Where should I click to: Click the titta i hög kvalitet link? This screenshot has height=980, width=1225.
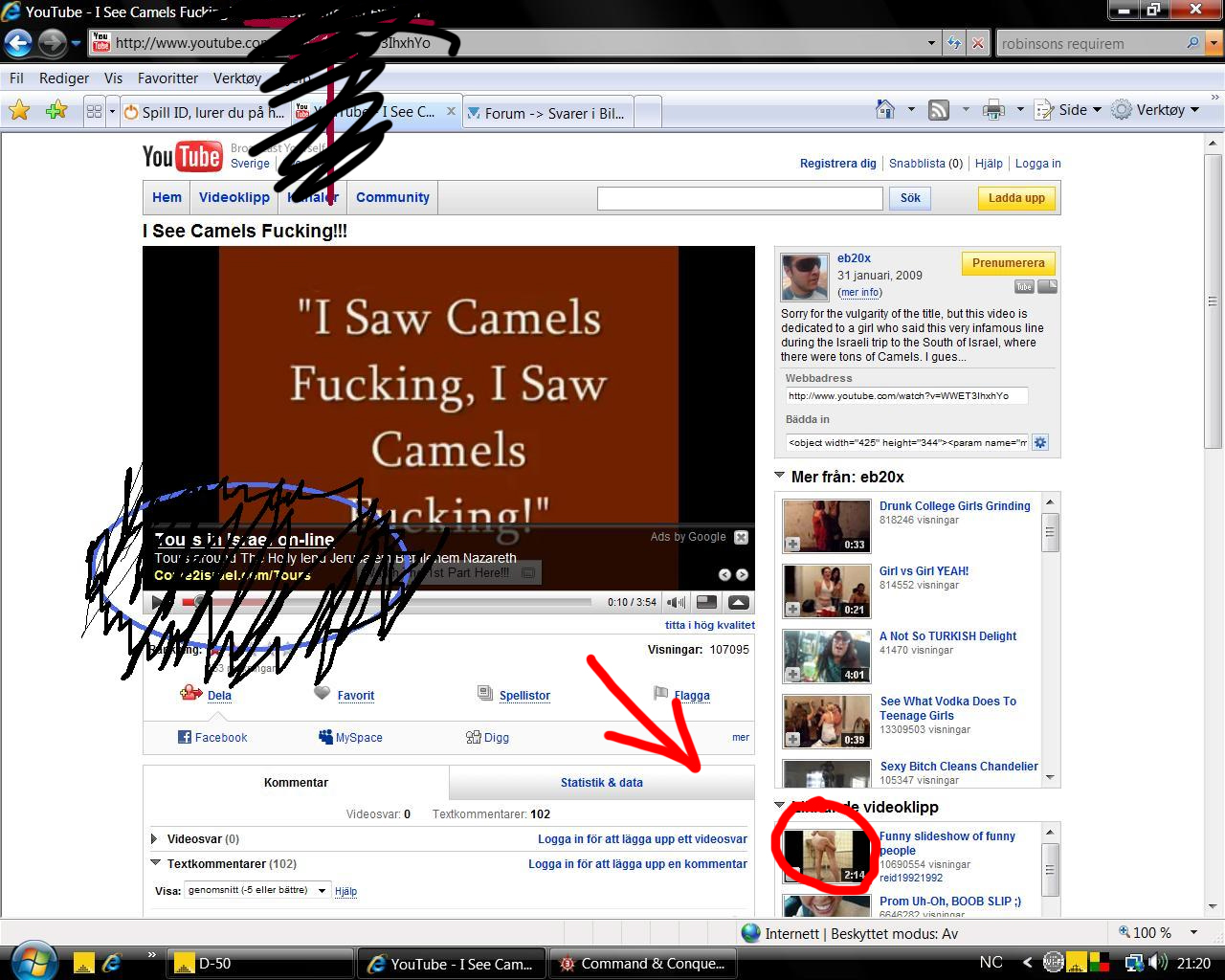point(710,625)
